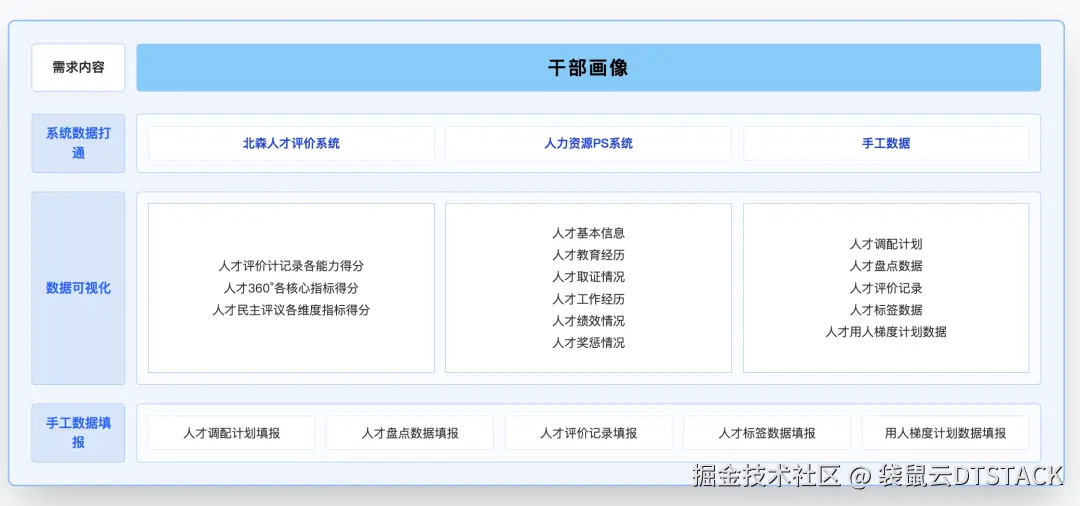Viewport: 1080px width, 506px height.
Task: Select the 人才工作经历 line
Action: [x=588, y=299]
